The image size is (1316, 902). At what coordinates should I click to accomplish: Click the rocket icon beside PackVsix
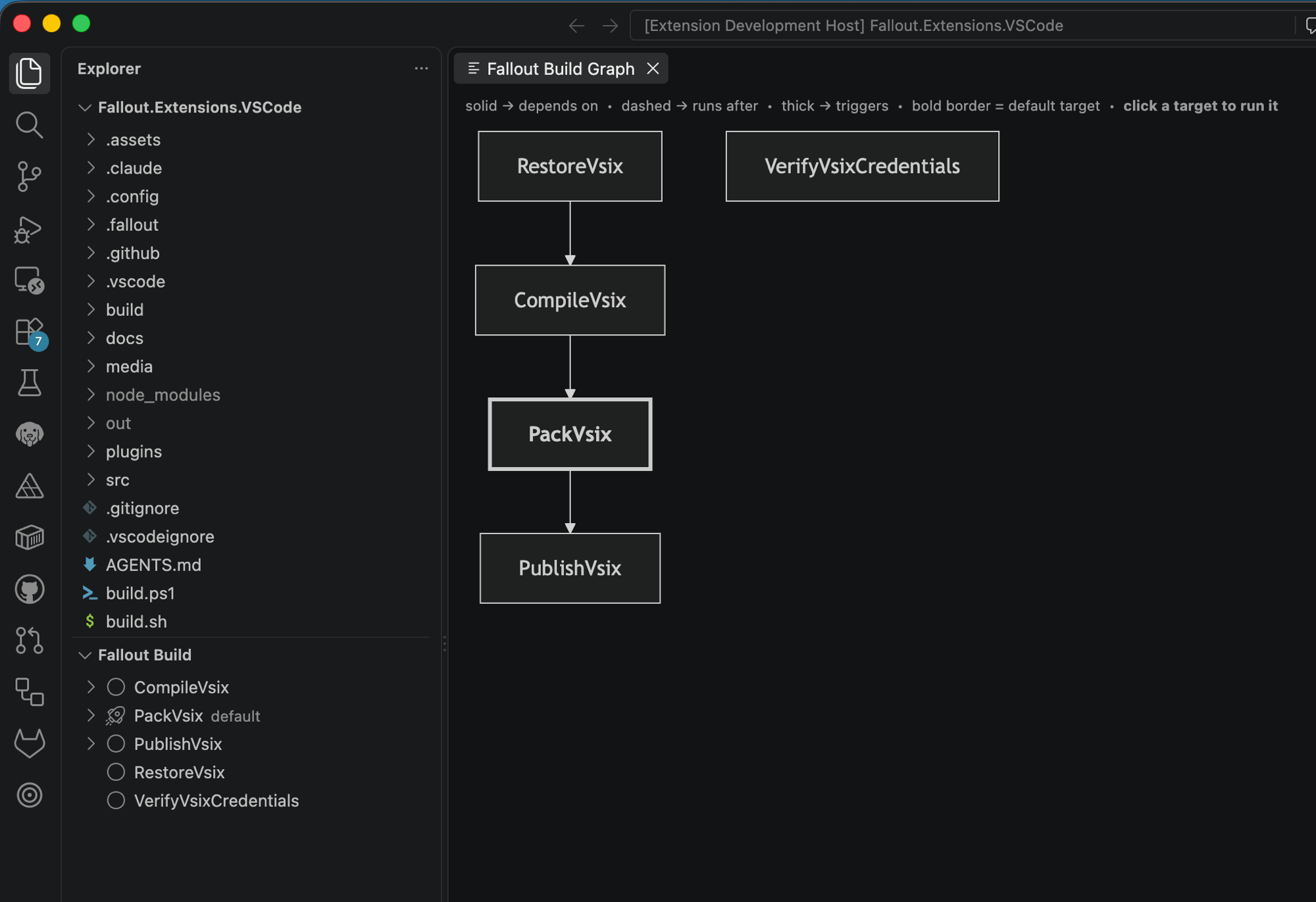click(116, 716)
